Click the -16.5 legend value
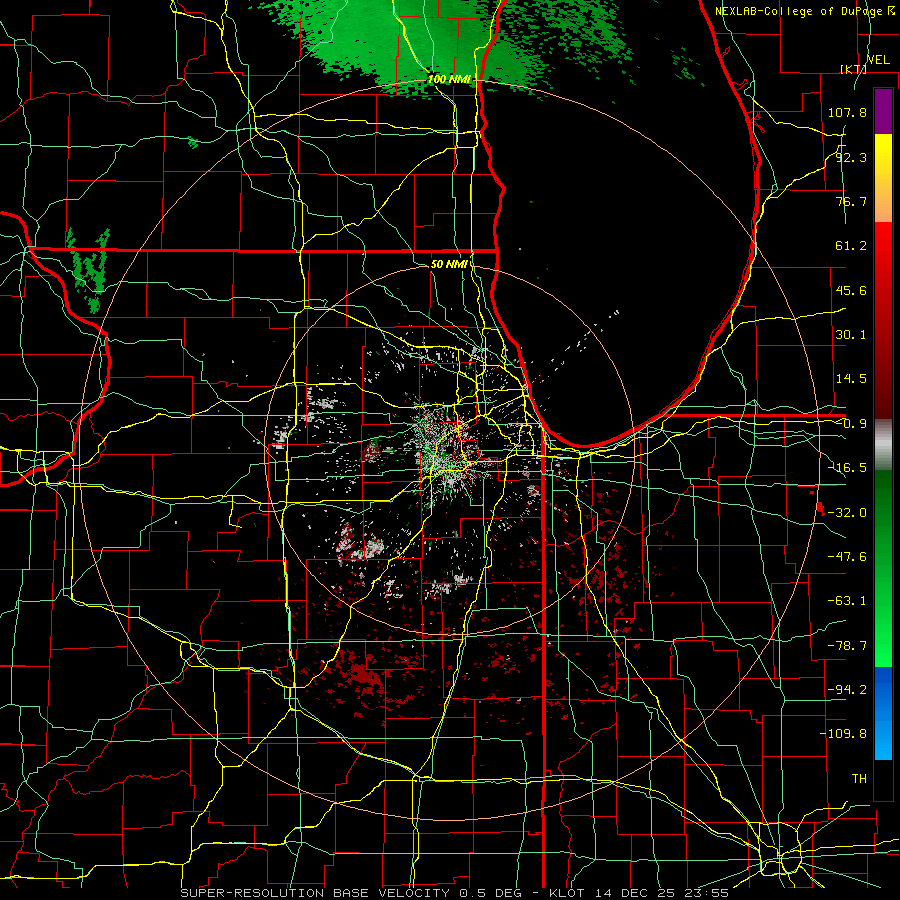The height and width of the screenshot is (900, 900). coord(847,468)
